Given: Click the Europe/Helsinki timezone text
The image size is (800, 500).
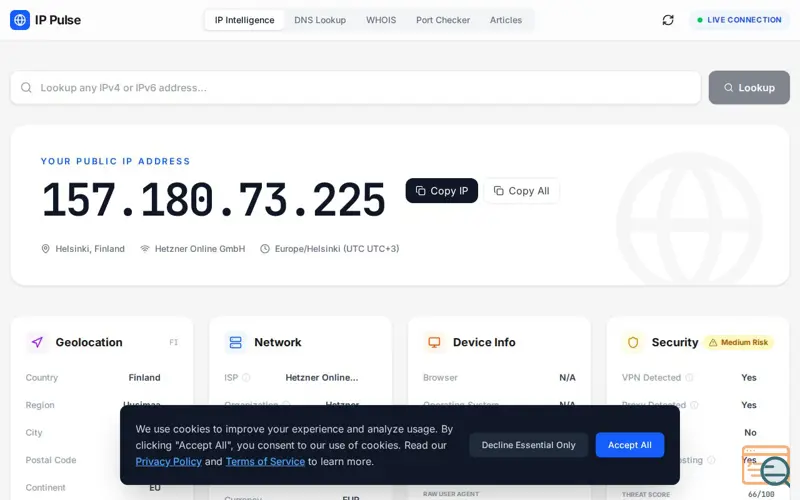Looking at the screenshot, I should coord(337,249).
